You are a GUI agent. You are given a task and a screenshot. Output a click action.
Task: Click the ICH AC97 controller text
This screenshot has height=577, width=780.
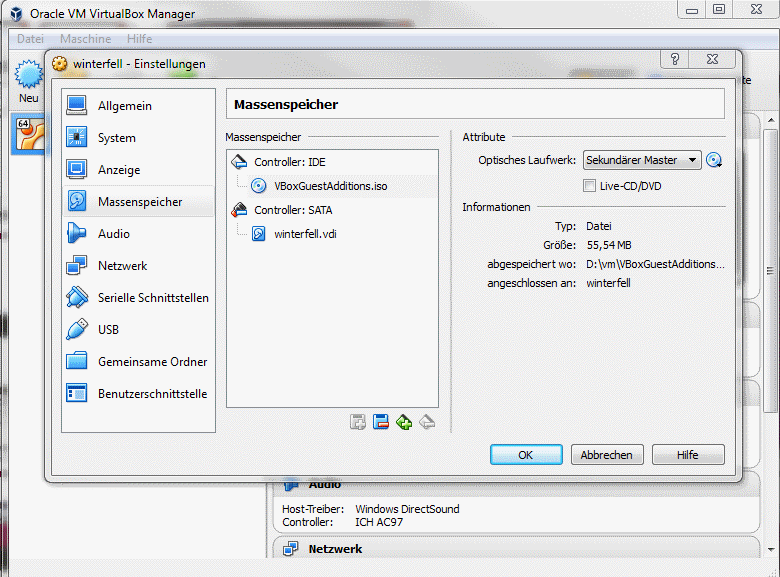click(379, 522)
